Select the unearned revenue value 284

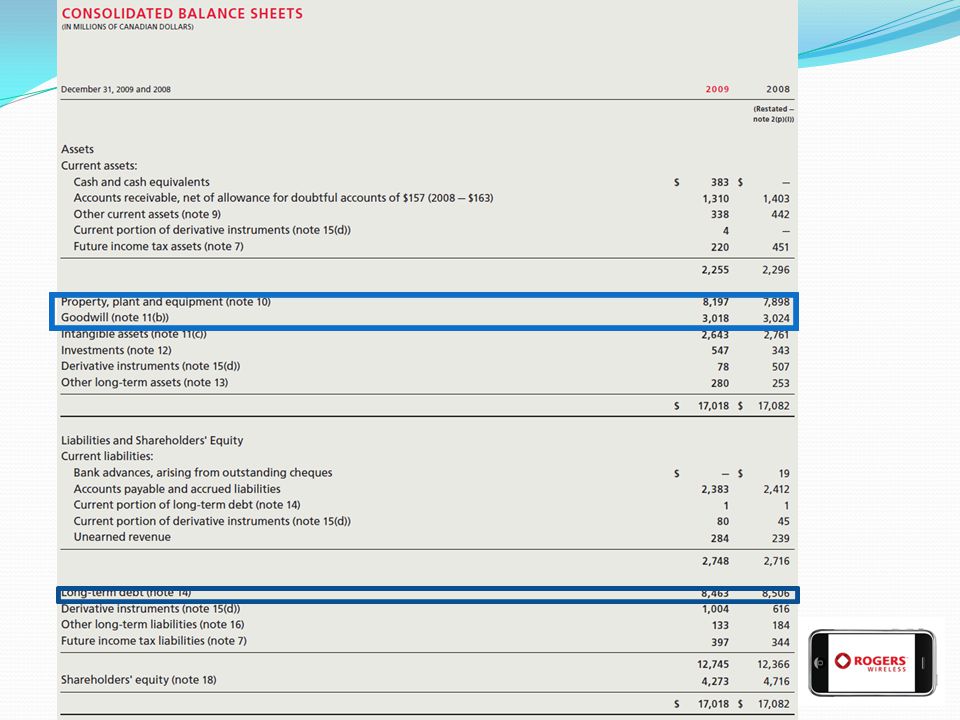(720, 539)
